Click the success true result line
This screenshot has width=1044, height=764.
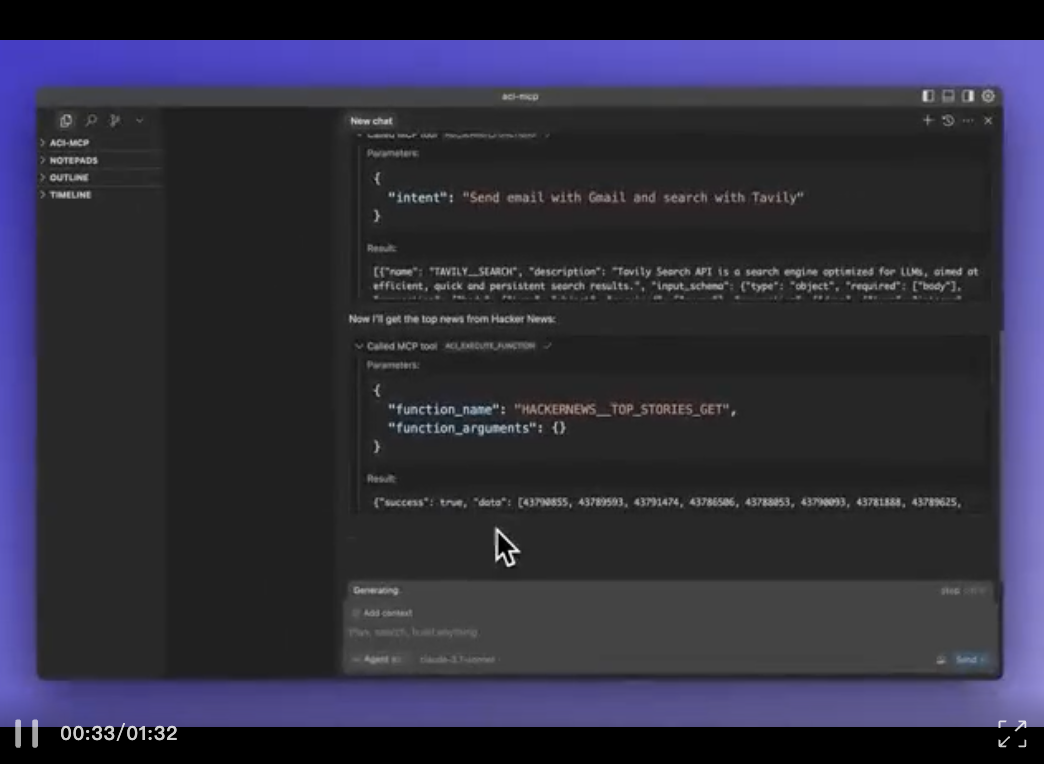tap(667, 502)
